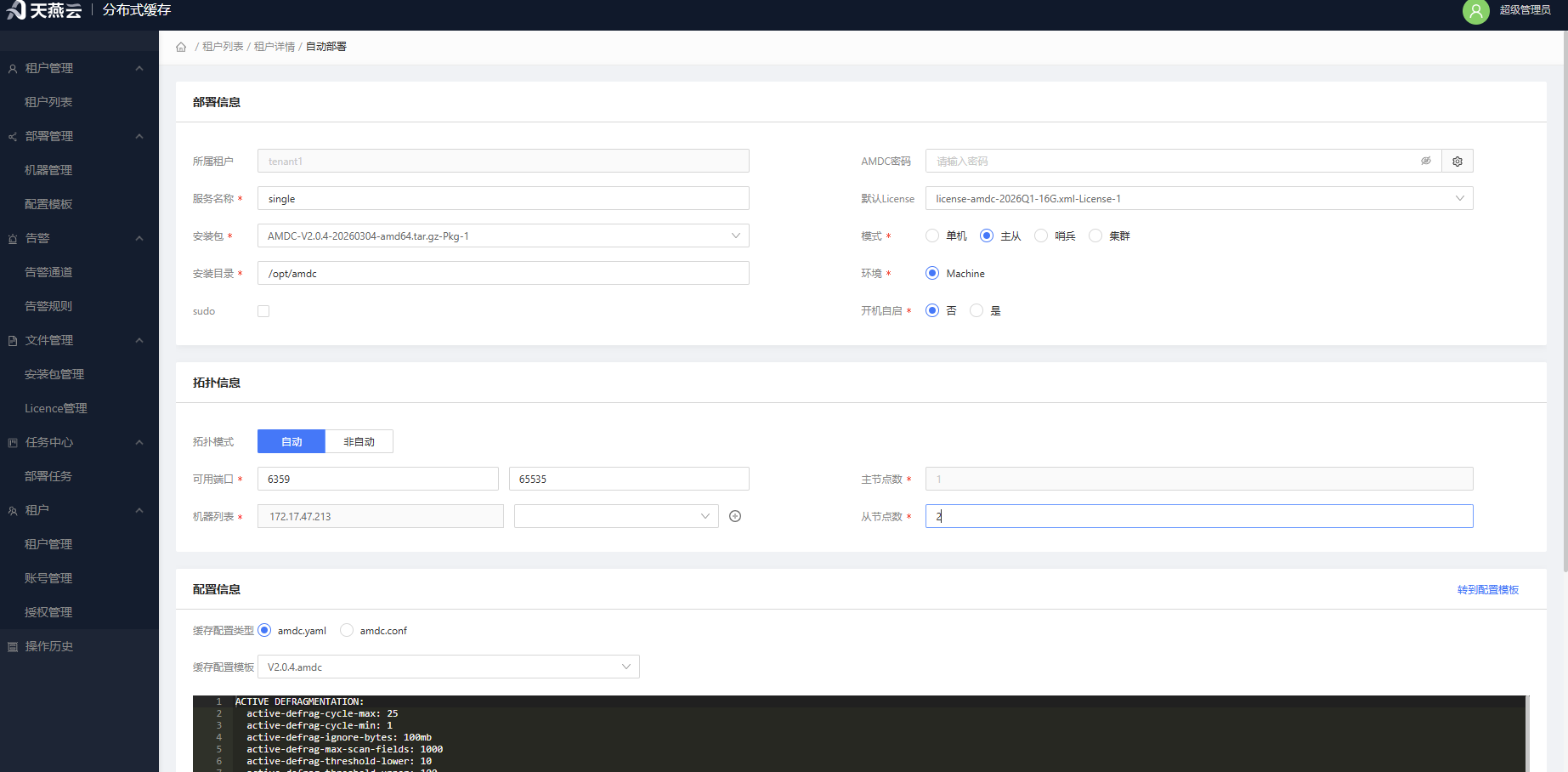This screenshot has height=772, width=1568.
Task: Enable the sudo checkbox
Action: [263, 311]
